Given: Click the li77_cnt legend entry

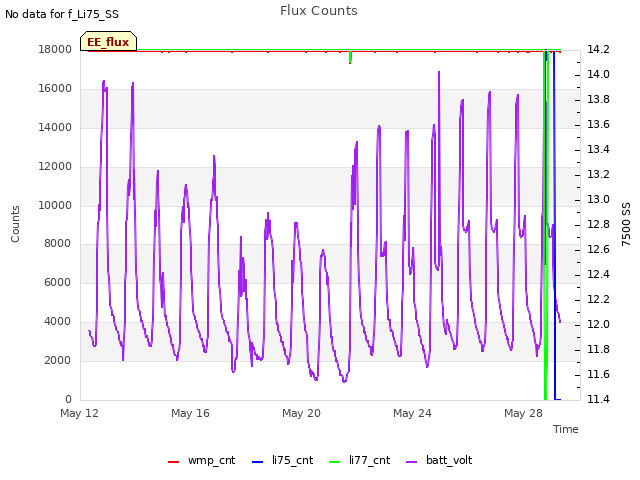Looking at the screenshot, I should [360, 460].
